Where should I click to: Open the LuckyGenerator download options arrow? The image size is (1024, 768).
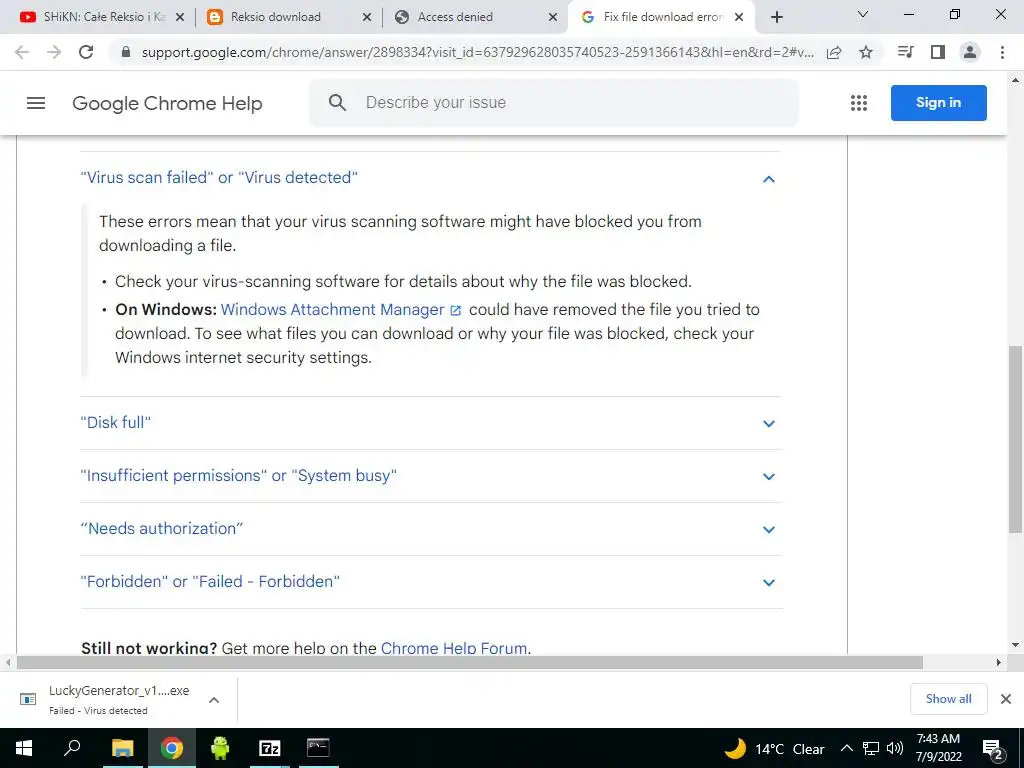point(214,700)
